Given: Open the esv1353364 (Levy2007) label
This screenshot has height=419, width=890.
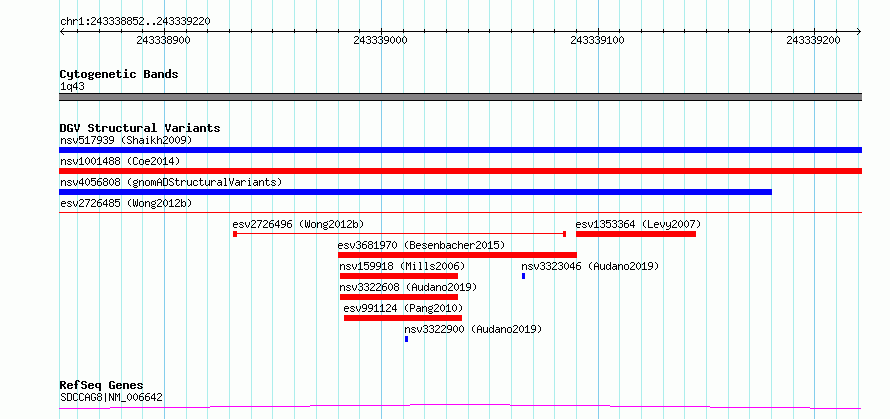Looking at the screenshot, I should 639,224.
